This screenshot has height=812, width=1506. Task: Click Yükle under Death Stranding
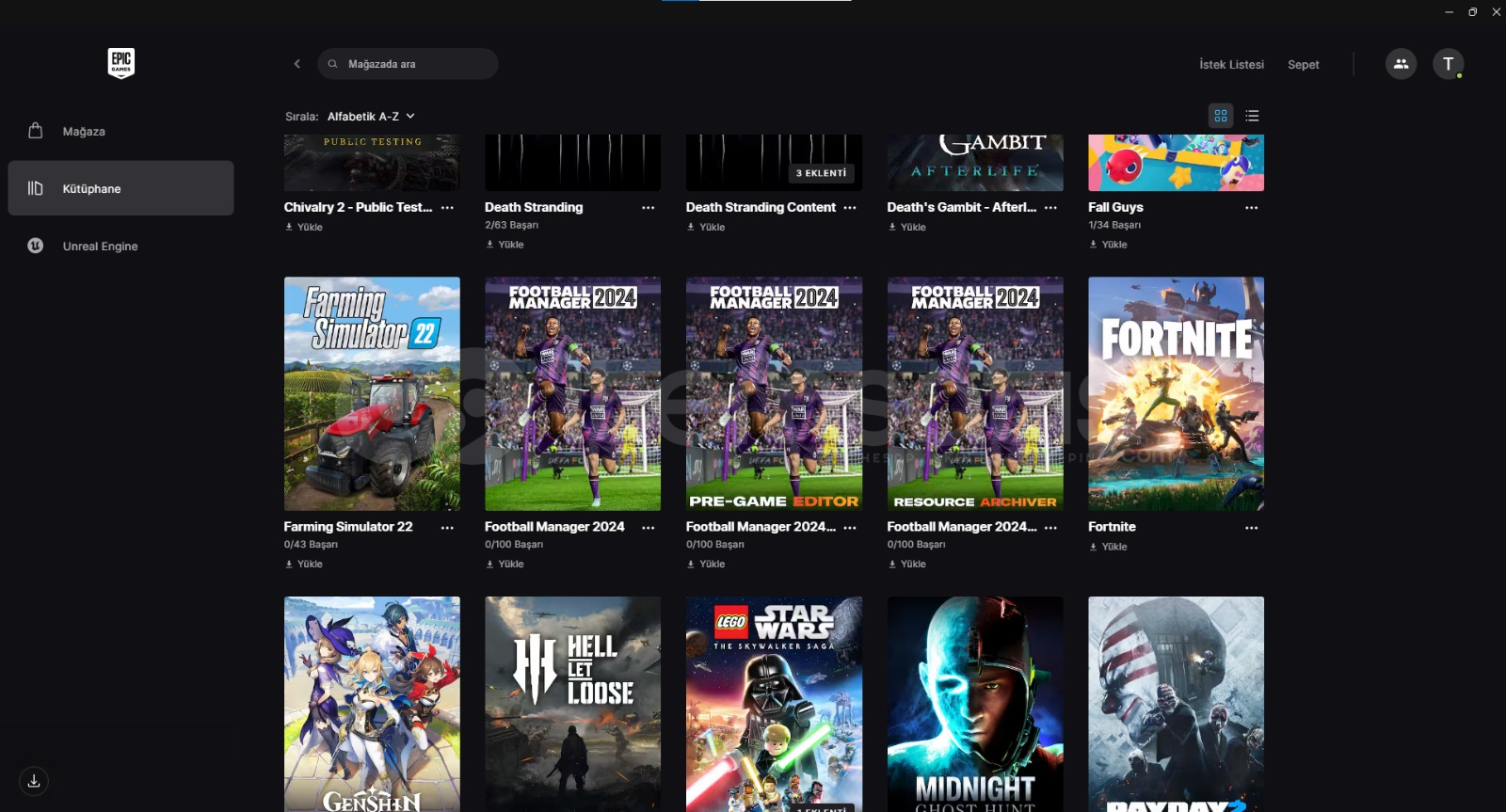(505, 245)
